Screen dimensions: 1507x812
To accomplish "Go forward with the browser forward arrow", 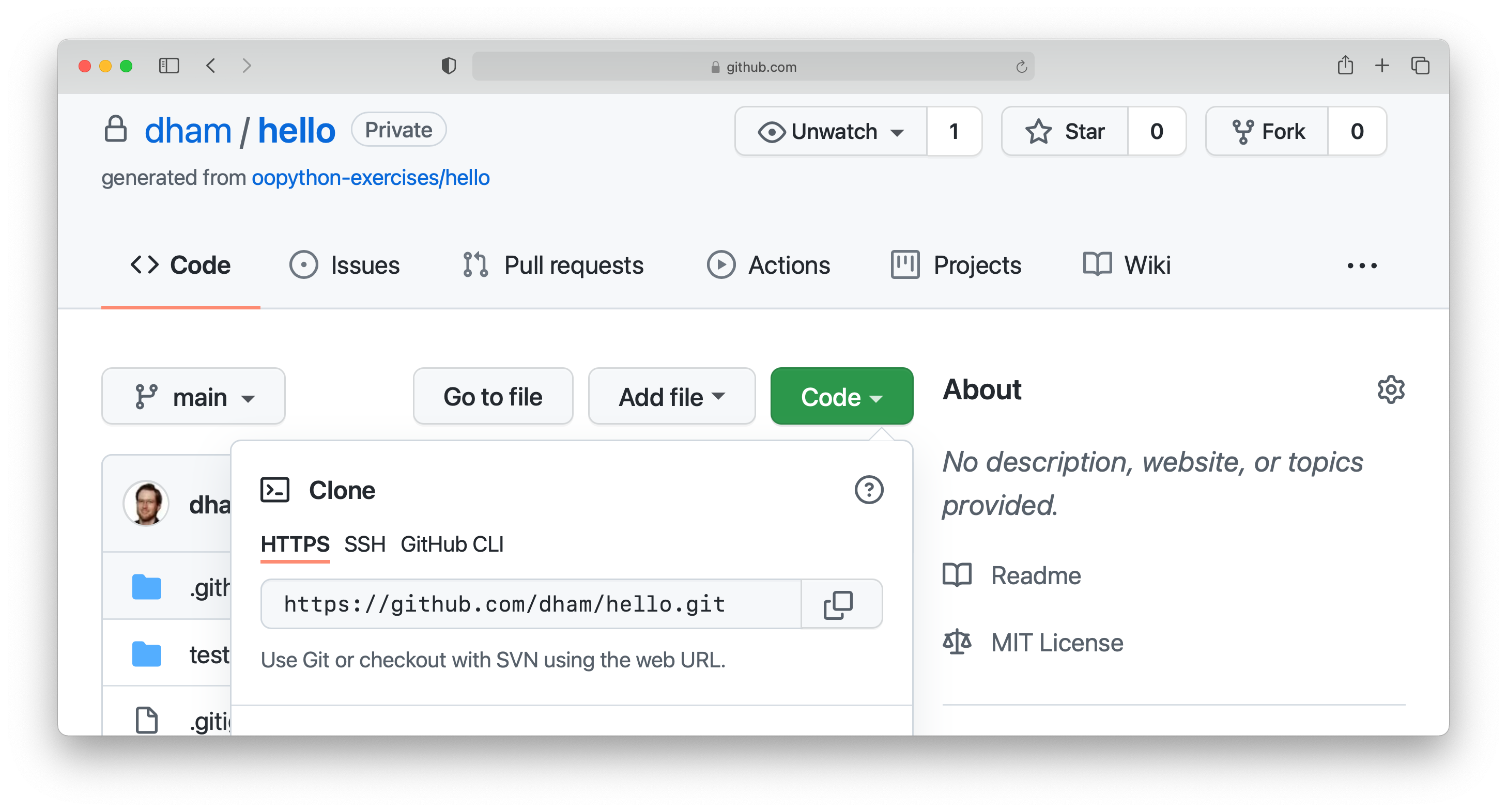I will (x=247, y=66).
